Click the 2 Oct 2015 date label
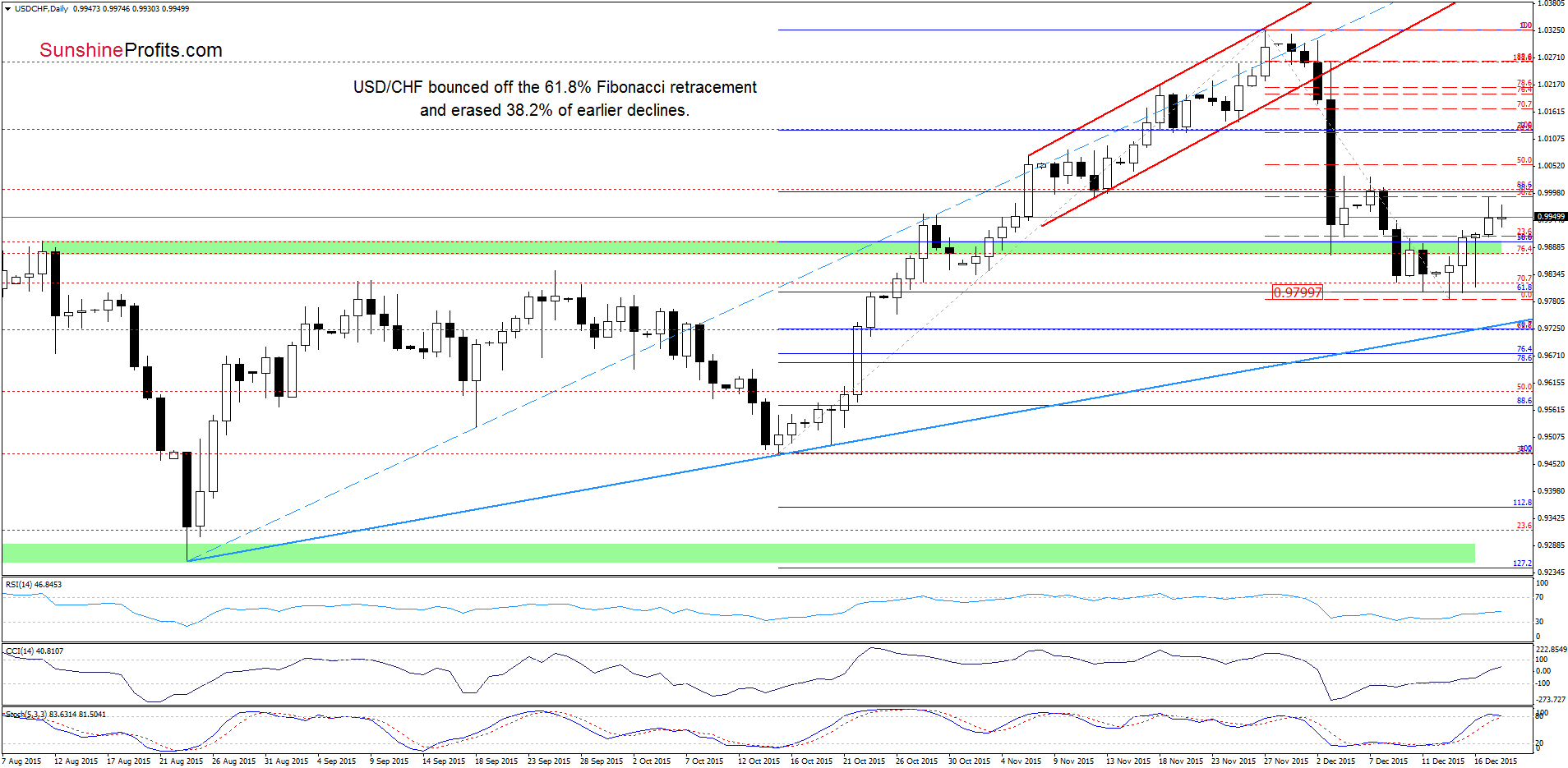The width and height of the screenshot is (1568, 768). [652, 761]
